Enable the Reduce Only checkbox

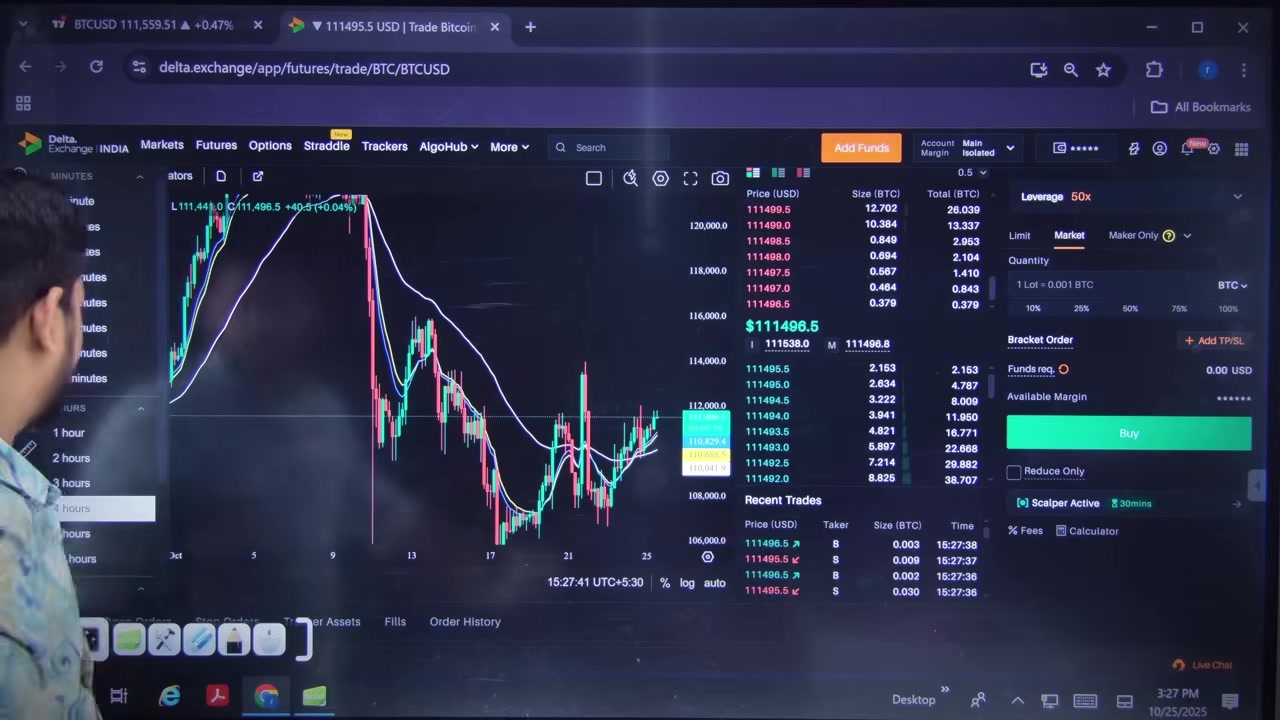(1014, 471)
